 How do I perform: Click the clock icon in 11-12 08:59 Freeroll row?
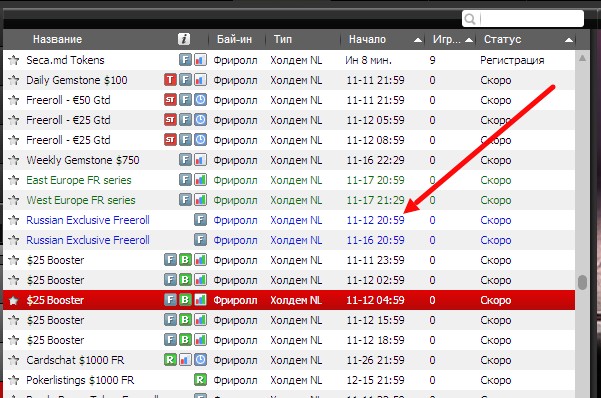coord(200,140)
